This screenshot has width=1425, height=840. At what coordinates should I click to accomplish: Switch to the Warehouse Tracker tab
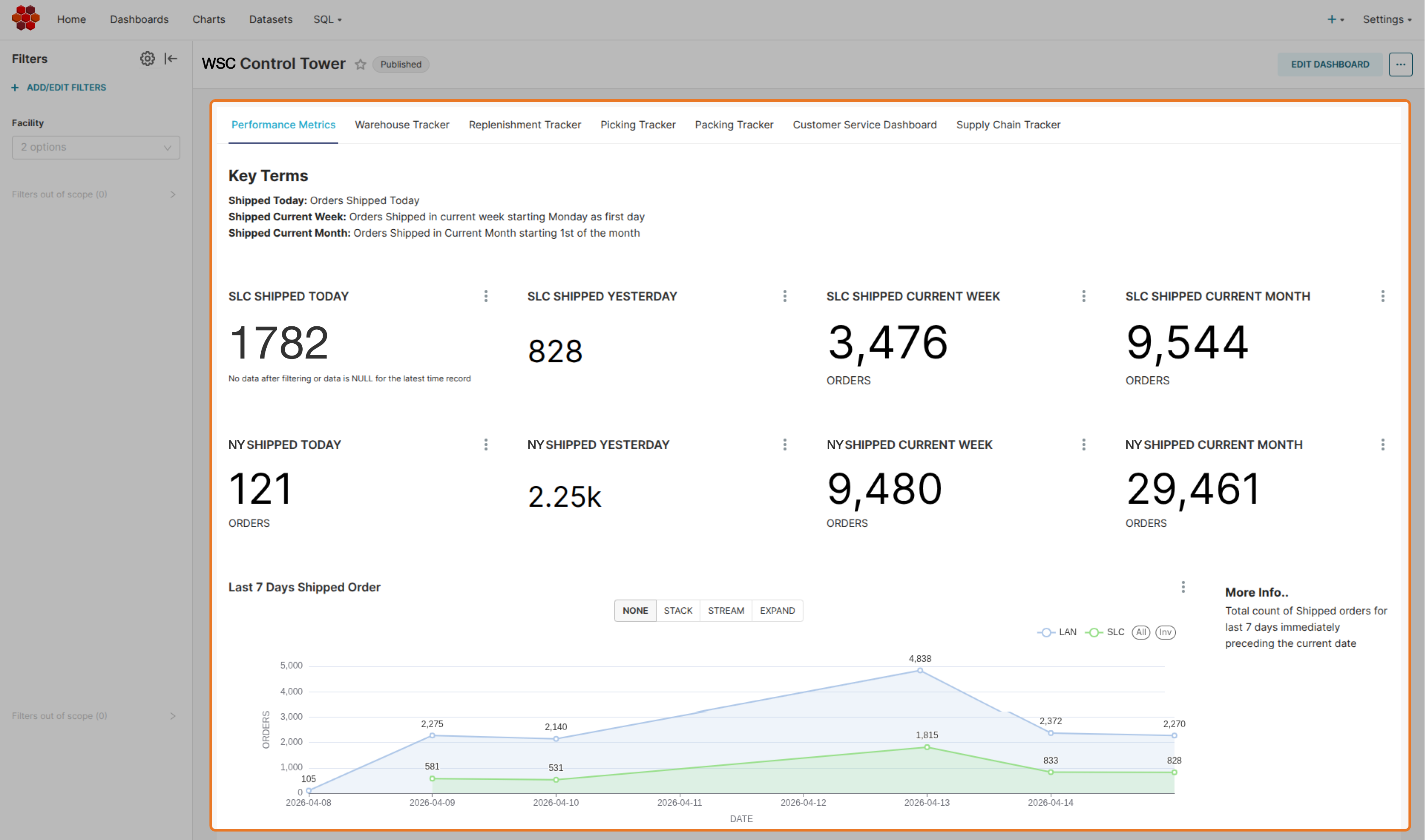click(402, 125)
